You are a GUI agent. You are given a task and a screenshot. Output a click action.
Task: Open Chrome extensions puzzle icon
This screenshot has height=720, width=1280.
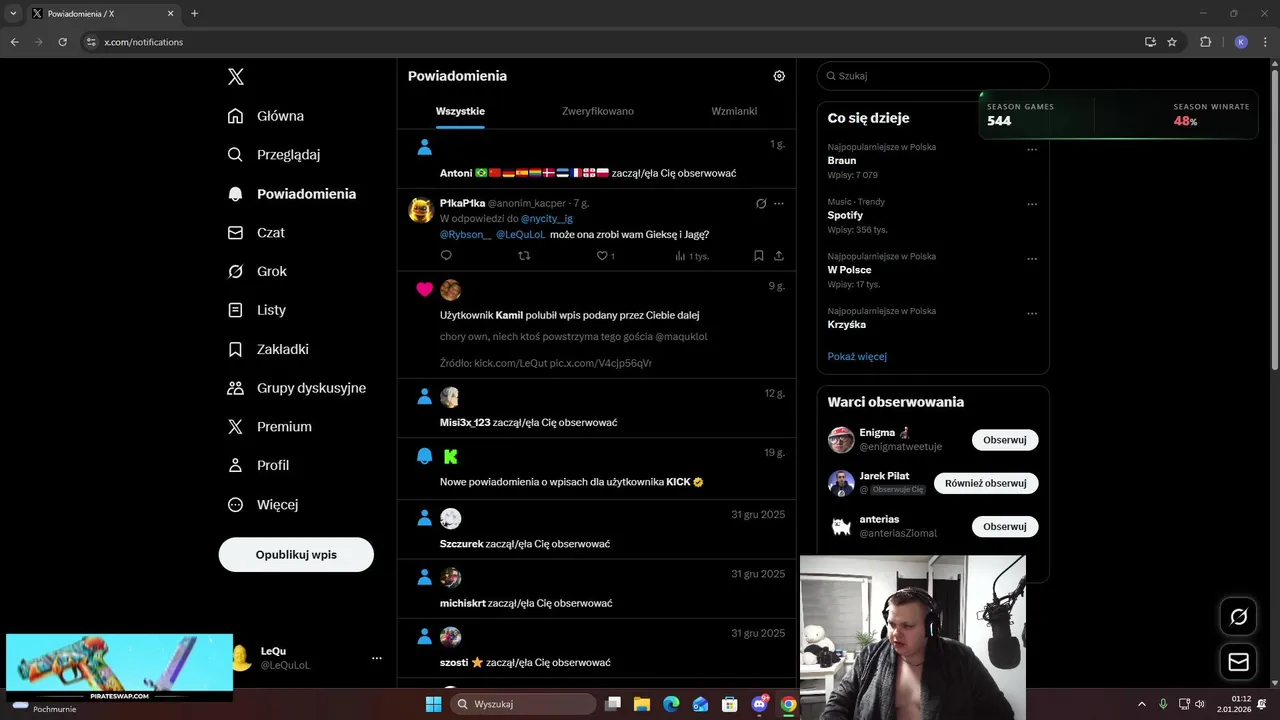pos(1205,42)
